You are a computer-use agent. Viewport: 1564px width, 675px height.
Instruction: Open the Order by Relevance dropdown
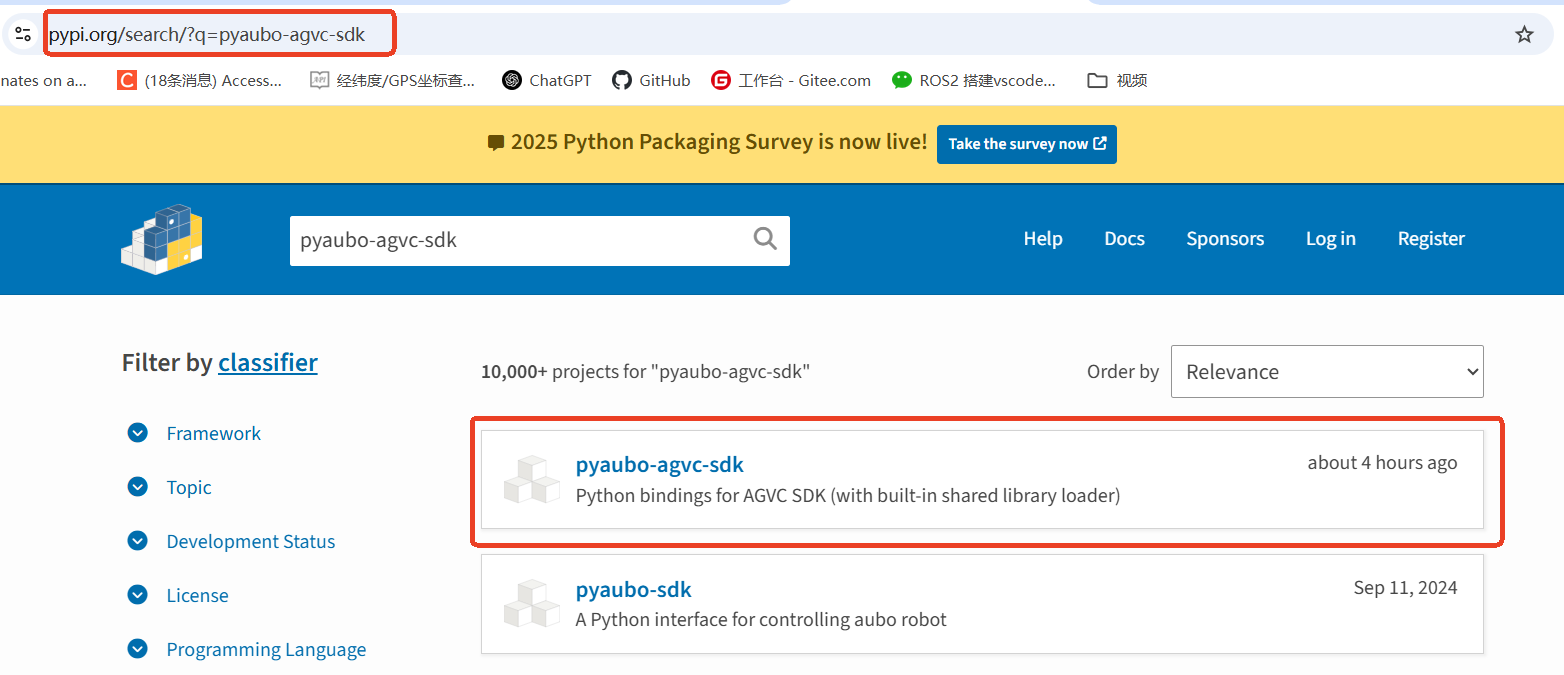[1327, 372]
